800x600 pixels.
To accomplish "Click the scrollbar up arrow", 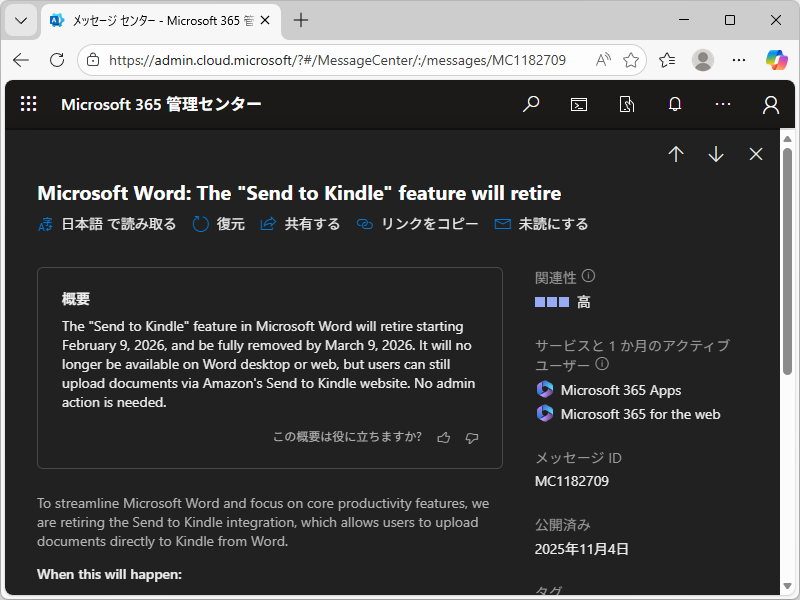I will coord(787,139).
